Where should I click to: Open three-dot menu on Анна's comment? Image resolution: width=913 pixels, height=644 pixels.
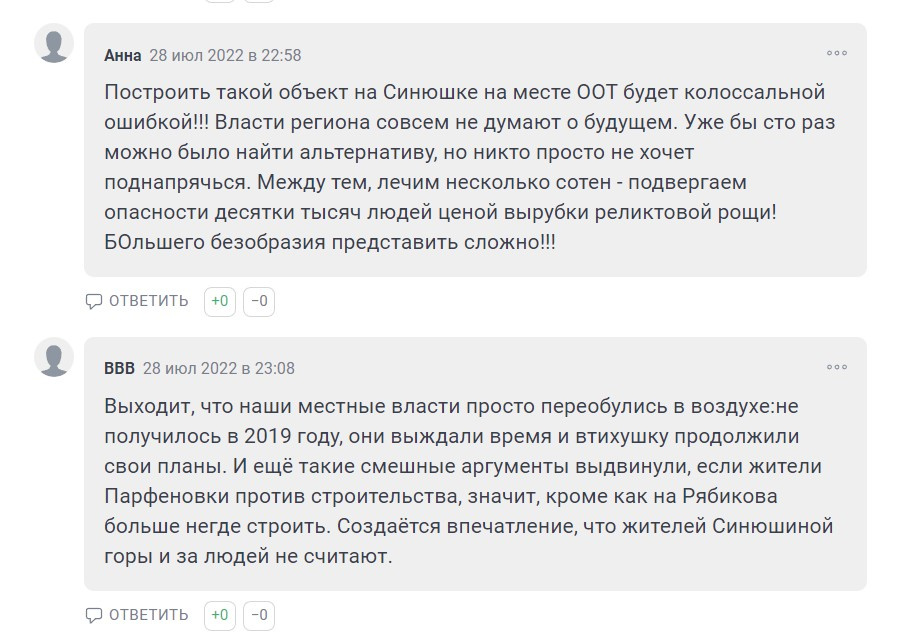(x=837, y=53)
